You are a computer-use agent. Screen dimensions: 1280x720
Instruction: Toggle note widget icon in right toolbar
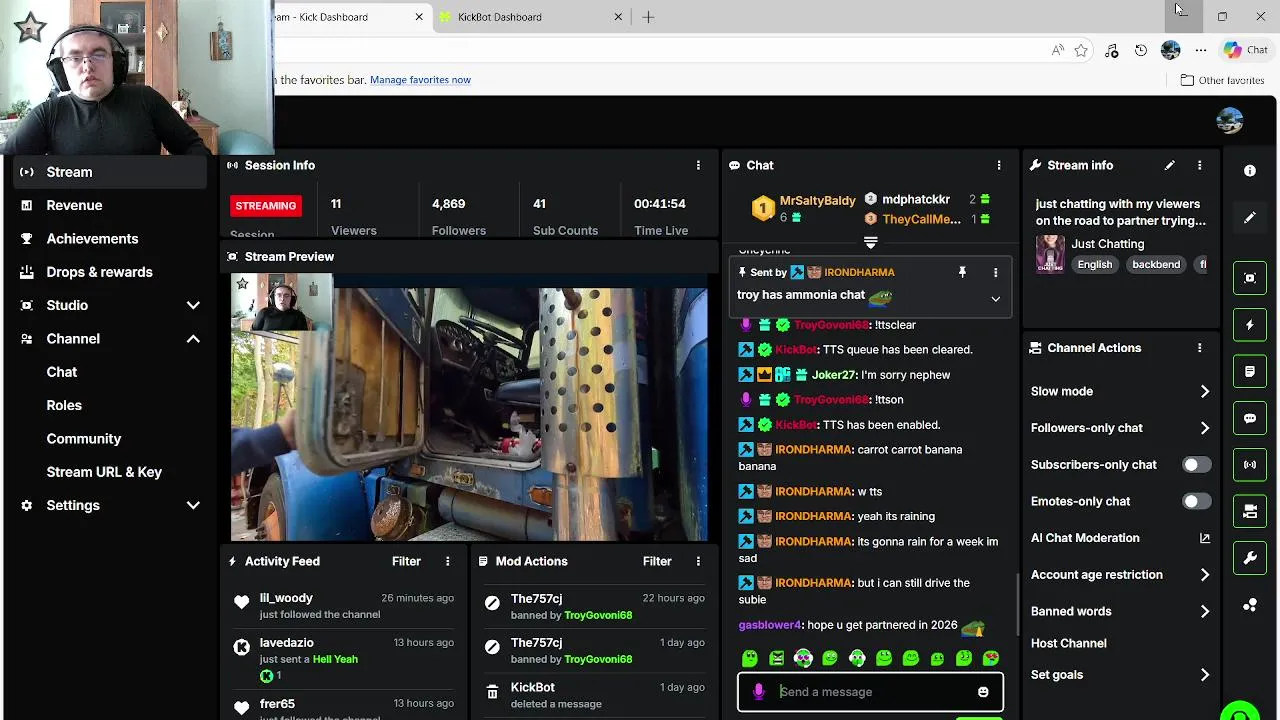click(1249, 371)
